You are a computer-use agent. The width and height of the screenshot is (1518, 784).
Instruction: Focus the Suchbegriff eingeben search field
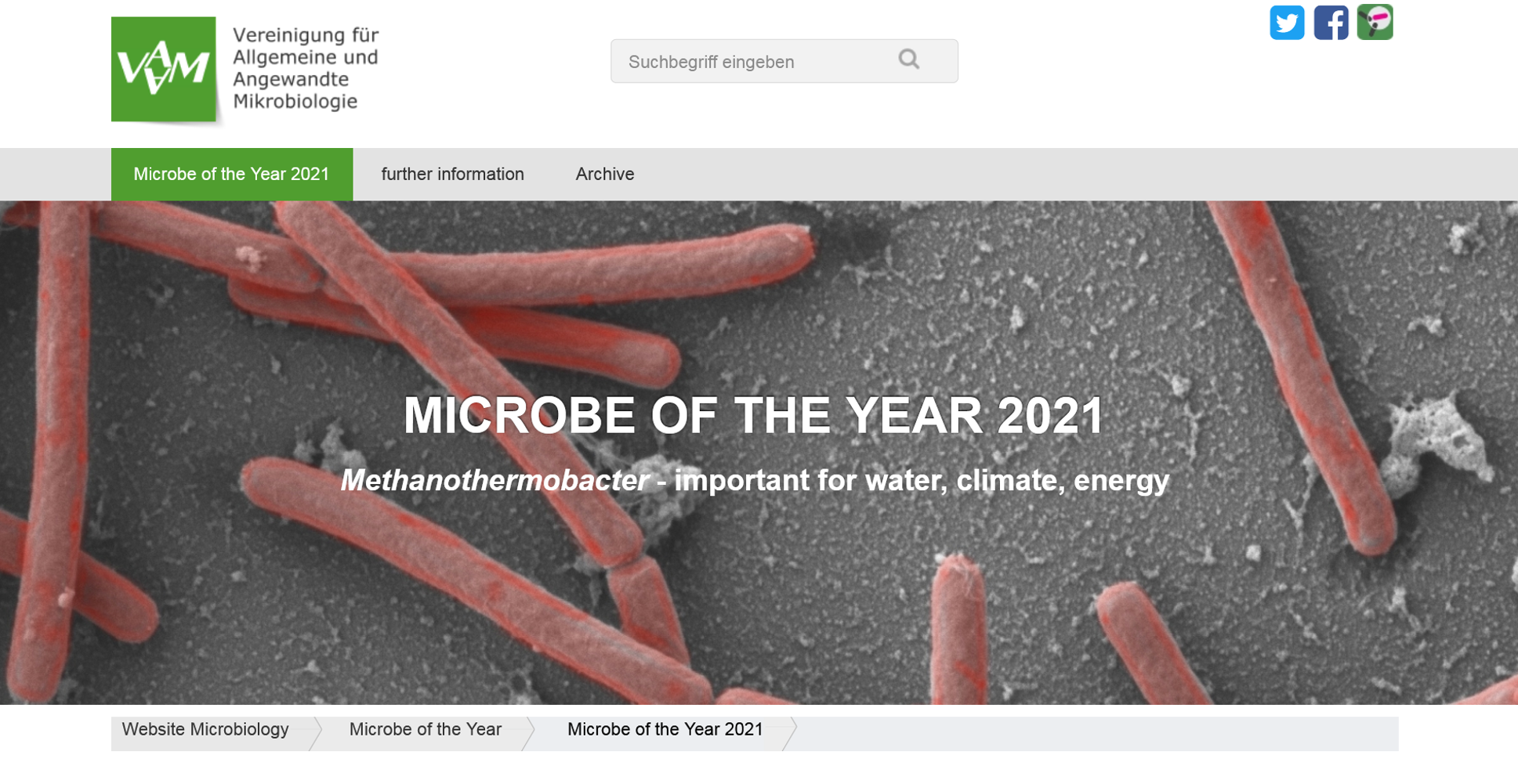[752, 62]
